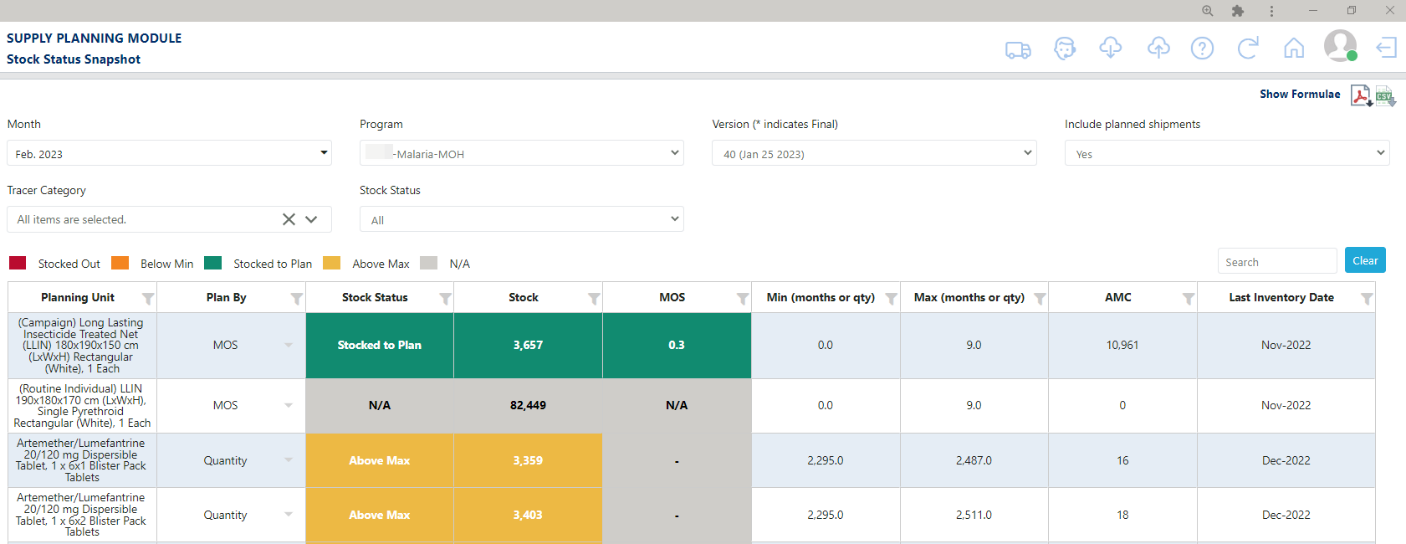
Task: Click the cloud download icon
Action: tap(1111, 48)
